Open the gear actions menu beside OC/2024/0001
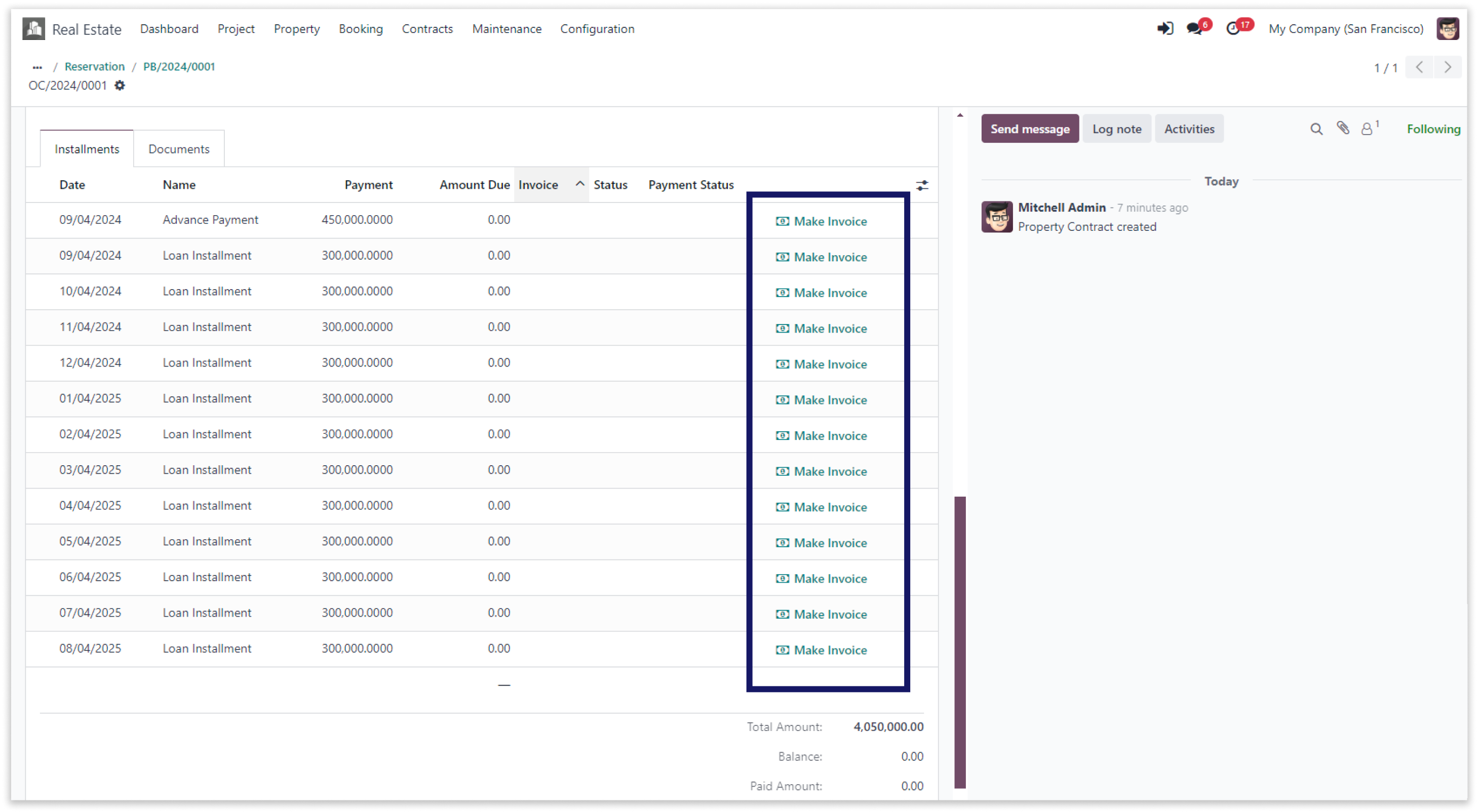Viewport: 1477px width, 812px height. (x=119, y=86)
